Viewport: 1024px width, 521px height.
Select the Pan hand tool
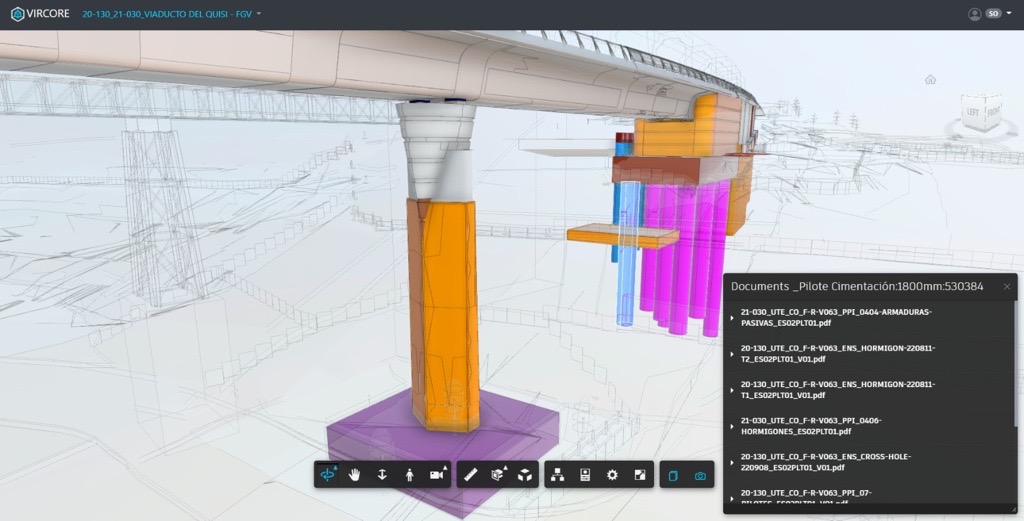click(355, 475)
